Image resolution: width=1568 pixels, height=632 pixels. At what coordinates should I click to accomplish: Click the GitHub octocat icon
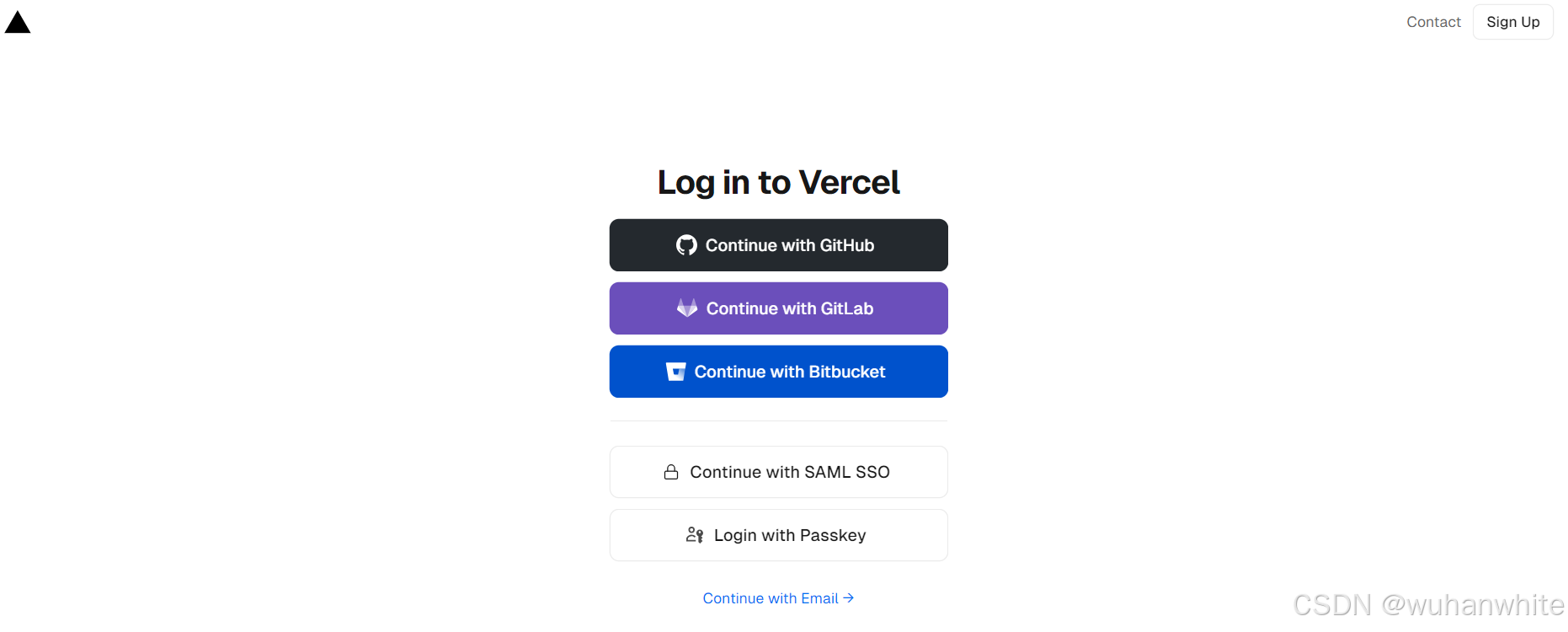pyautogui.click(x=686, y=245)
